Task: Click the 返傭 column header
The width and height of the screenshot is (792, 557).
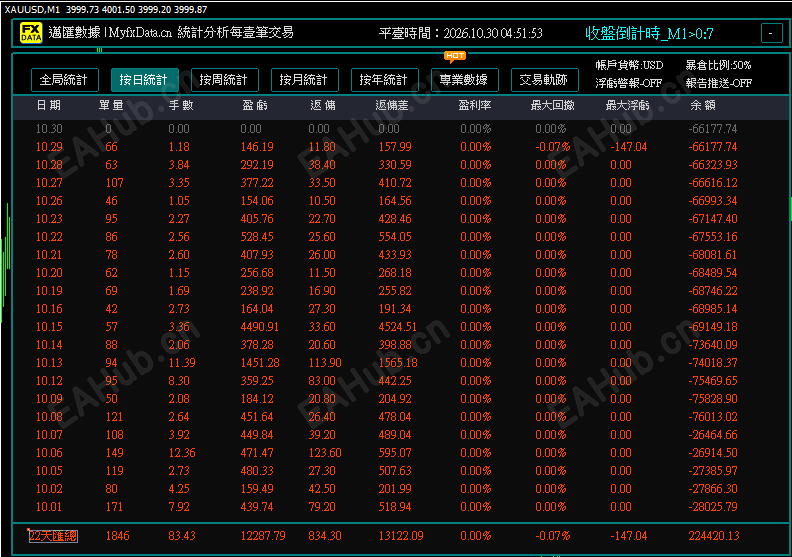Action: point(323,105)
